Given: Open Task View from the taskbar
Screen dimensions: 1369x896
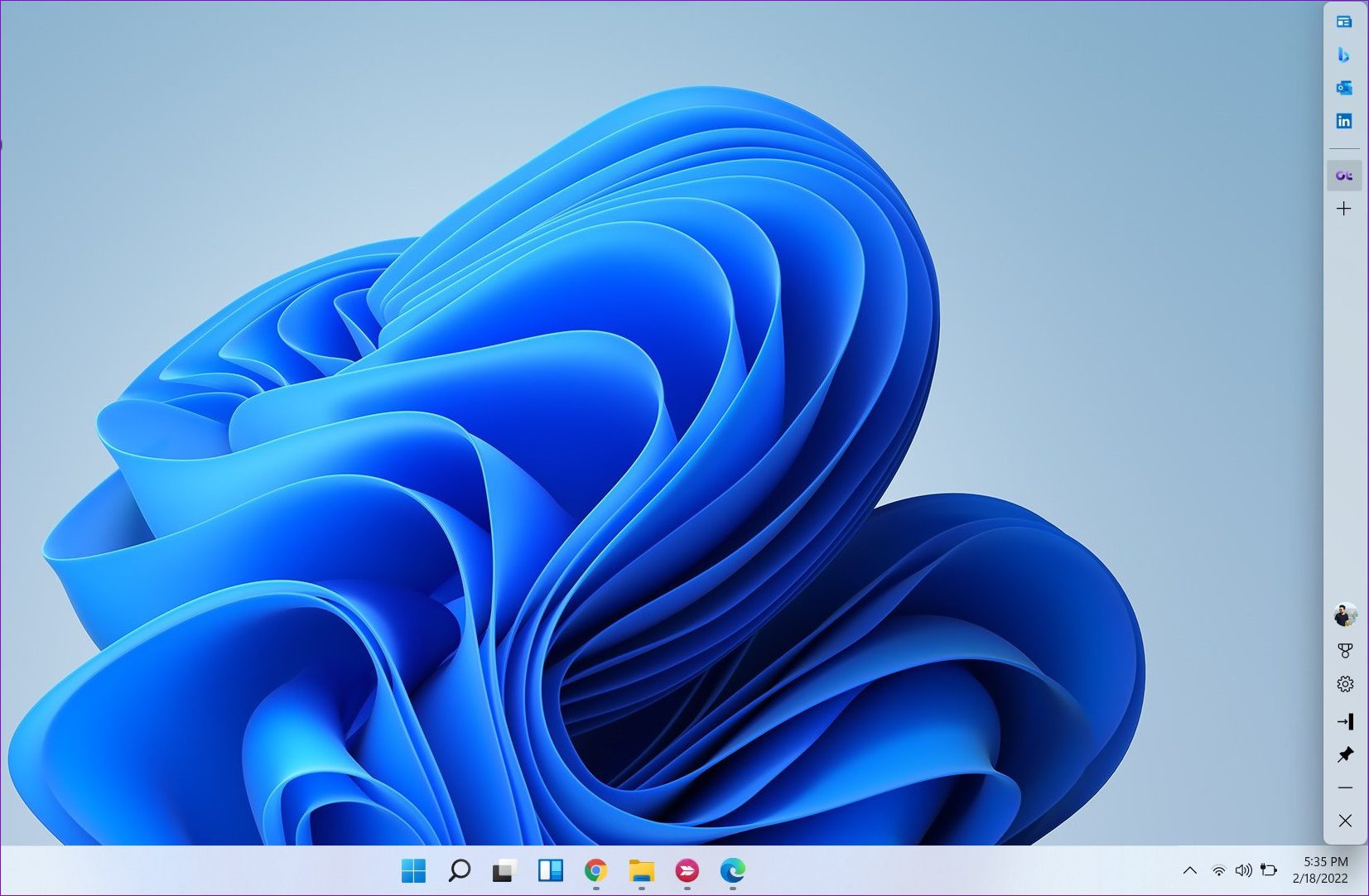Looking at the screenshot, I should pos(504,871).
